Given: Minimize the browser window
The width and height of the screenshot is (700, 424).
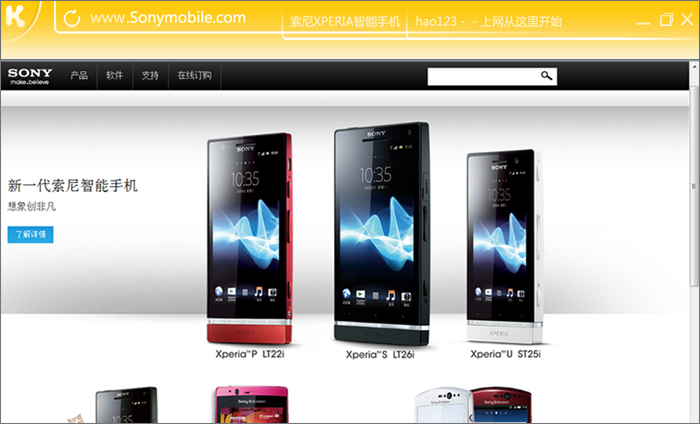Looking at the screenshot, I should [643, 22].
